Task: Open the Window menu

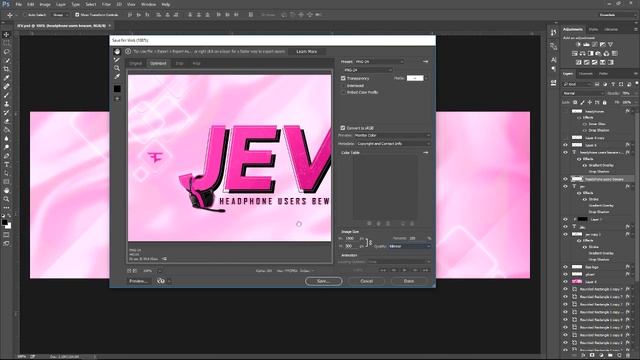Action: click(148, 4)
